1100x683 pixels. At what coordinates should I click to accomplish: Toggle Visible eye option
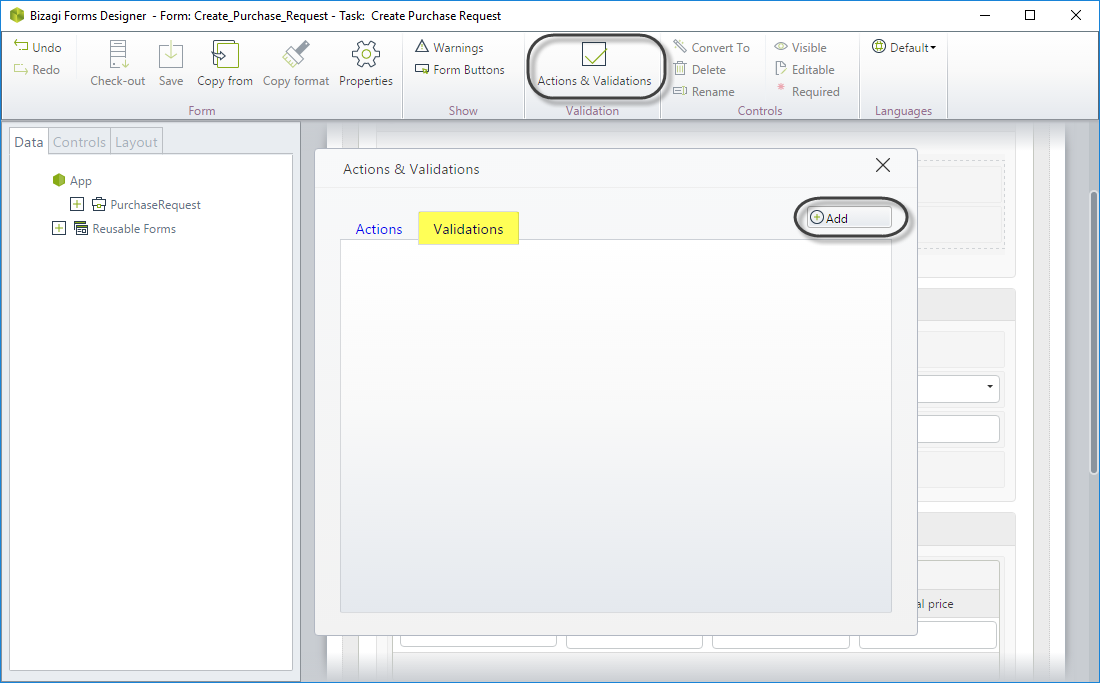pos(800,47)
